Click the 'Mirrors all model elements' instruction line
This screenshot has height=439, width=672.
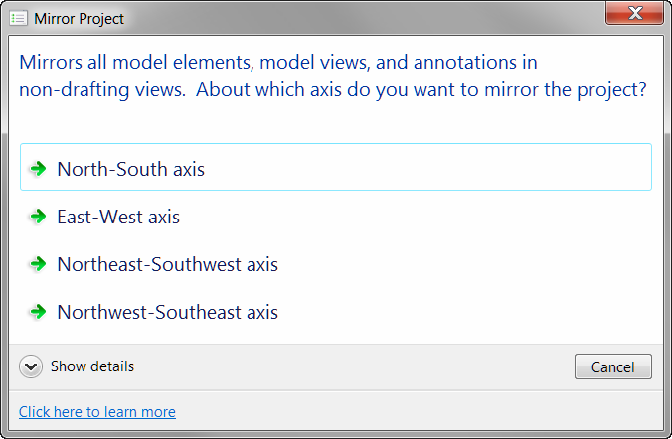pyautogui.click(x=278, y=62)
